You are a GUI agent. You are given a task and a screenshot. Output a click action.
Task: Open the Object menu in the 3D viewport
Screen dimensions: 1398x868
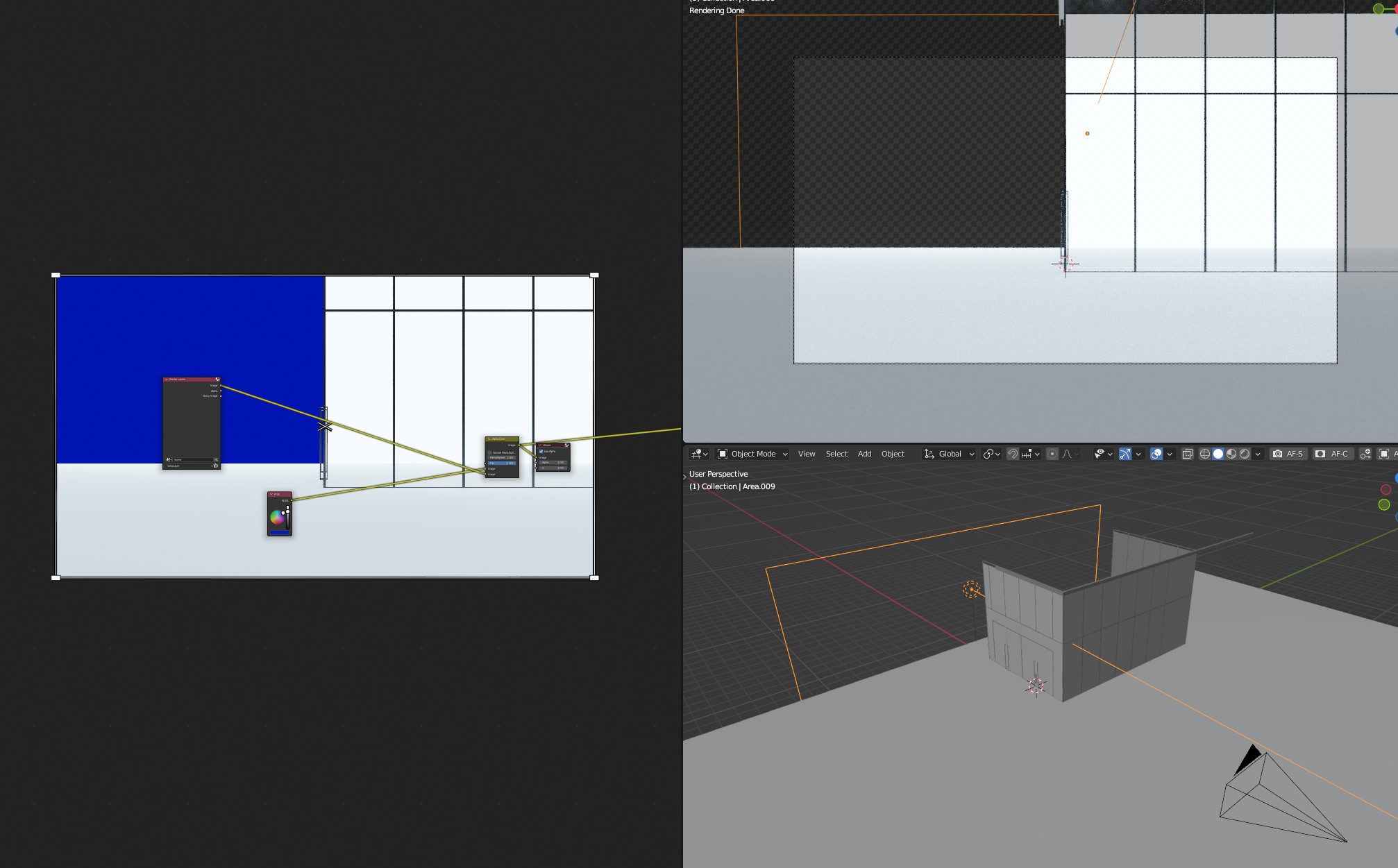click(x=893, y=454)
